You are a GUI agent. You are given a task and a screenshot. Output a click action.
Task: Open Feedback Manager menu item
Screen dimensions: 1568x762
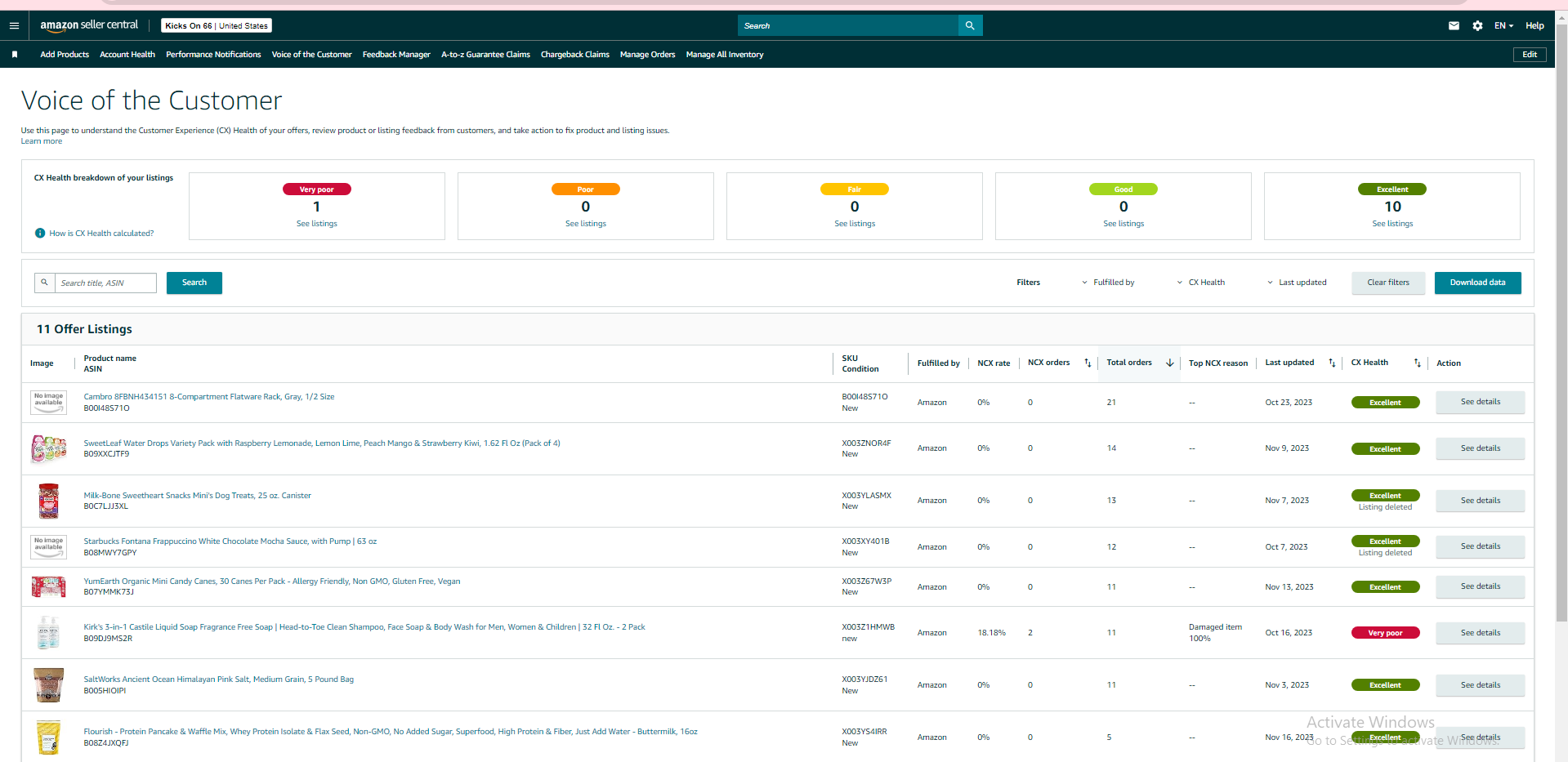click(396, 55)
